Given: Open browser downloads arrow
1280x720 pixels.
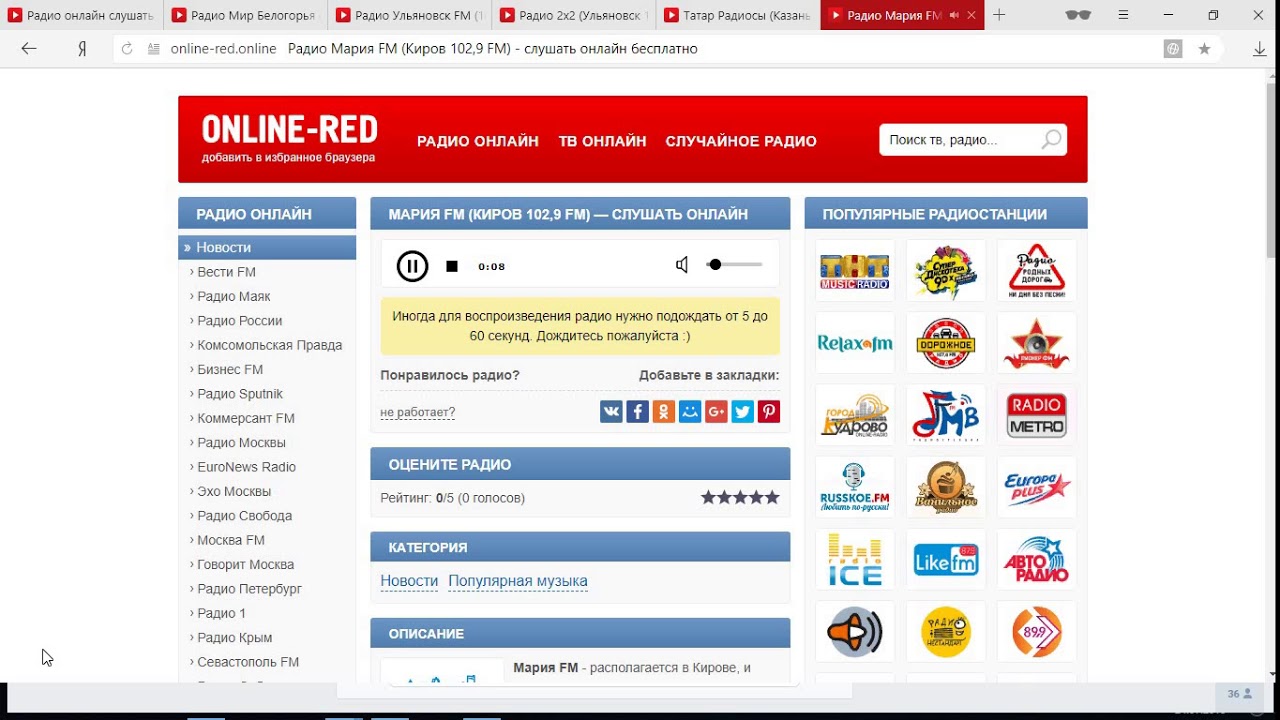Looking at the screenshot, I should 1260,48.
